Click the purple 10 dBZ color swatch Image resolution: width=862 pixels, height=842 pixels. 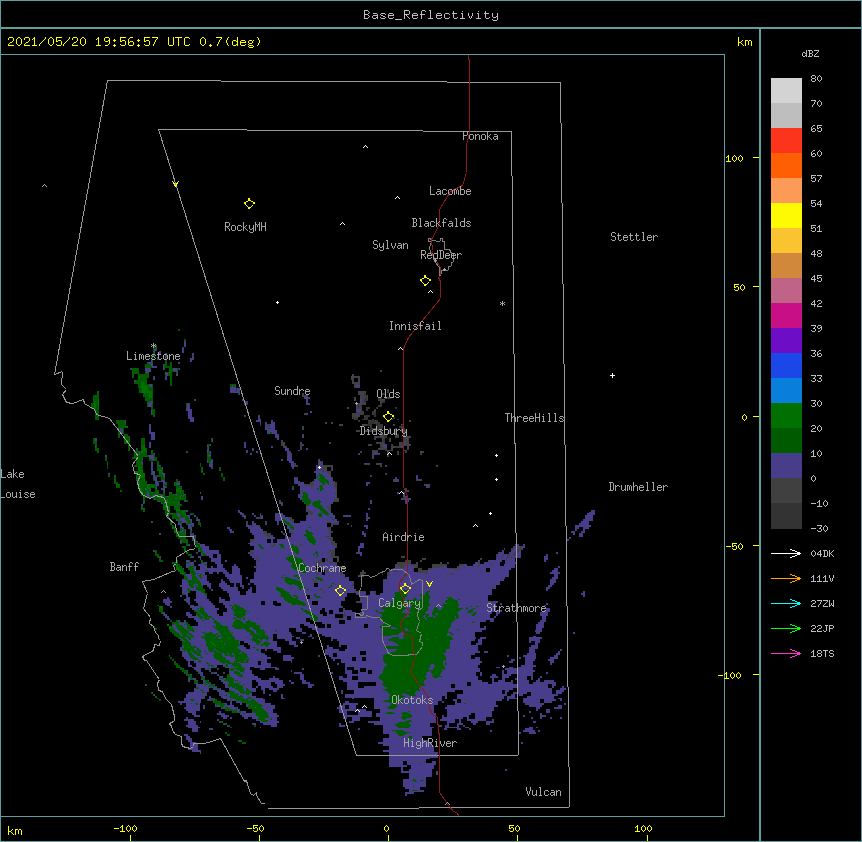(x=786, y=466)
